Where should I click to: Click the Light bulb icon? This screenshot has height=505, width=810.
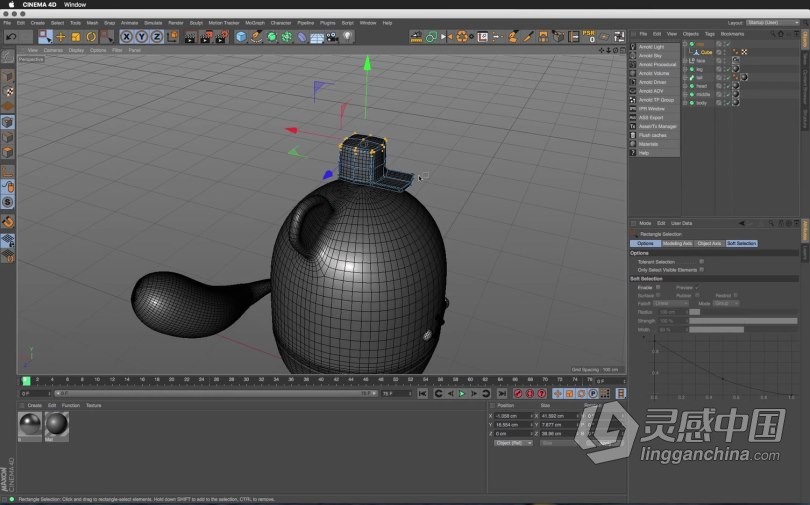pos(348,37)
